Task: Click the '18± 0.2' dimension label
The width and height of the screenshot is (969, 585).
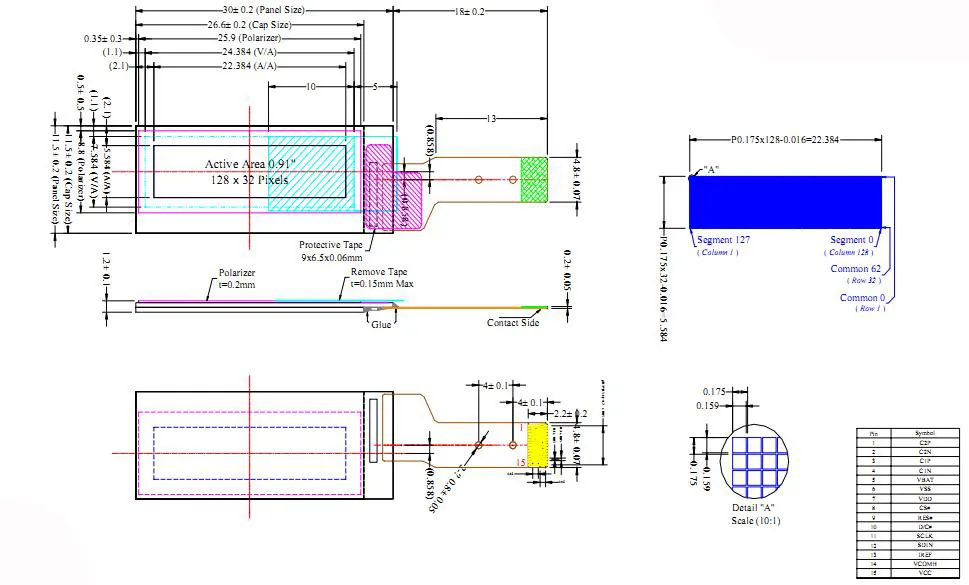Action: [x=470, y=12]
